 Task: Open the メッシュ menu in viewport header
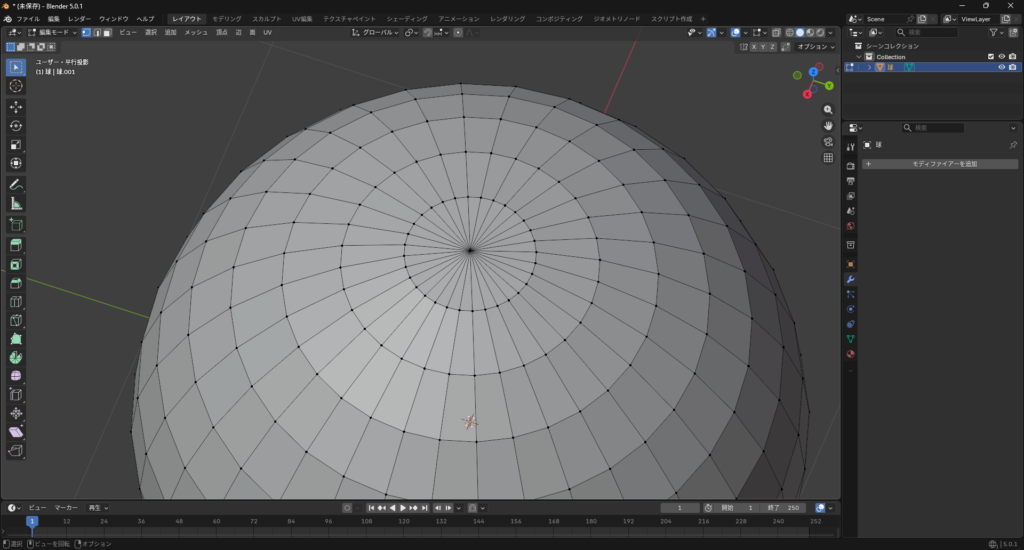pos(196,33)
